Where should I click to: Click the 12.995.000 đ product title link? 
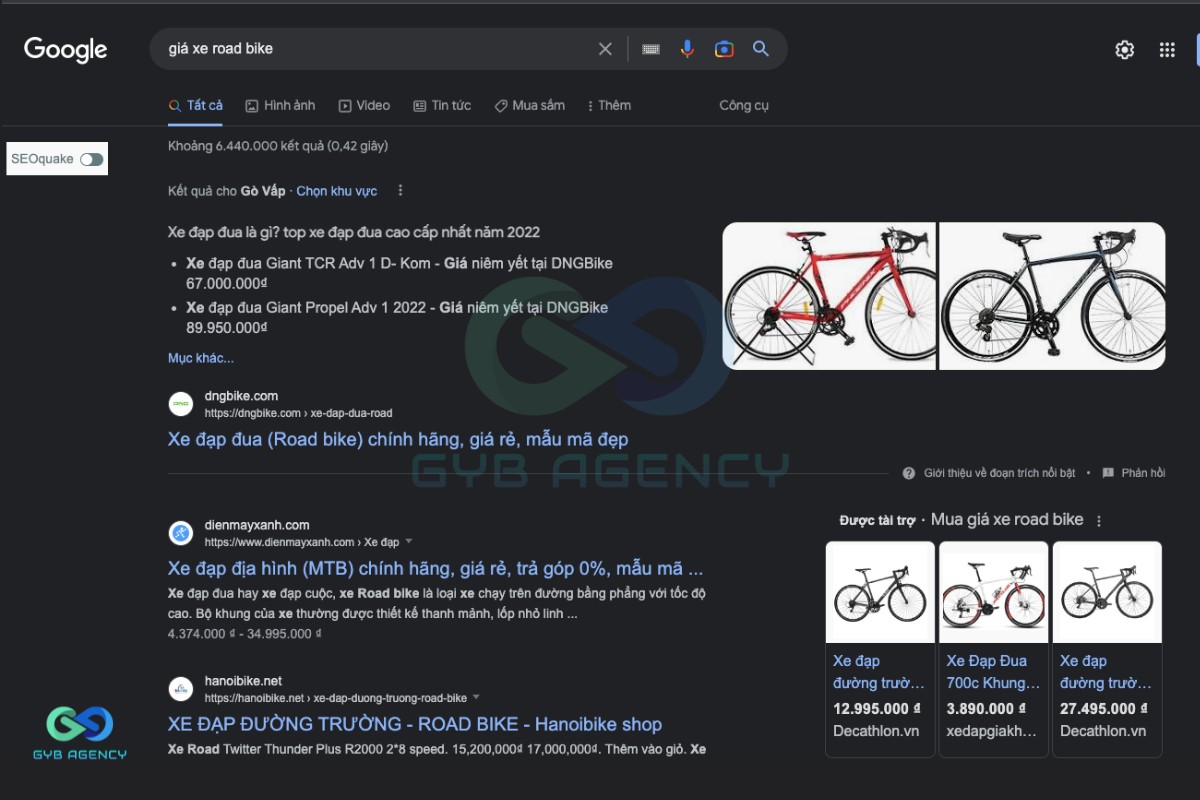880,672
